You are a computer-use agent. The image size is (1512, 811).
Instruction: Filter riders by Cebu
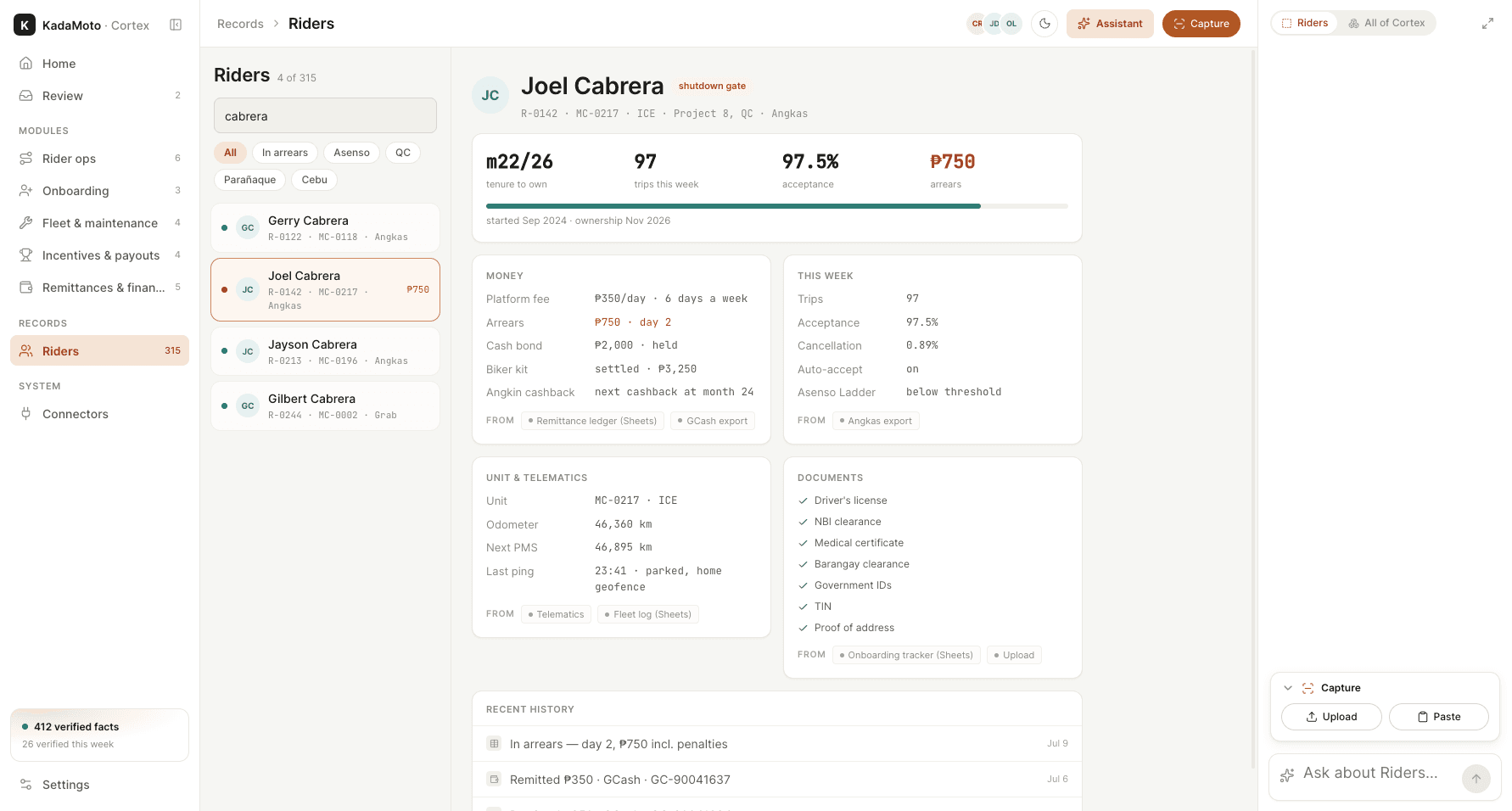coord(314,180)
